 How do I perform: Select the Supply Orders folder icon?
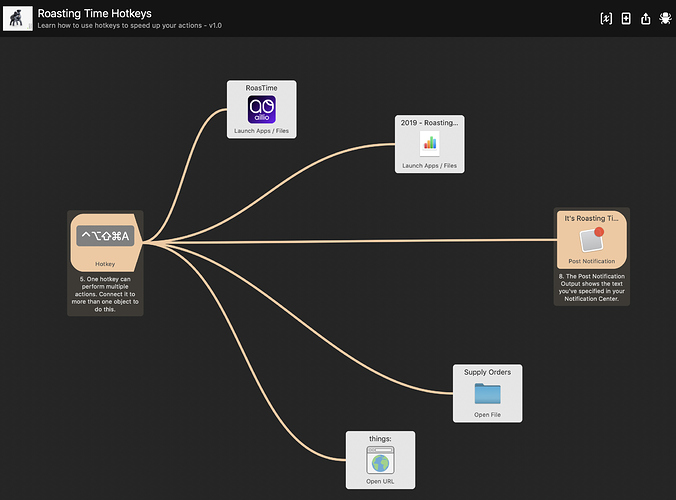(487, 393)
